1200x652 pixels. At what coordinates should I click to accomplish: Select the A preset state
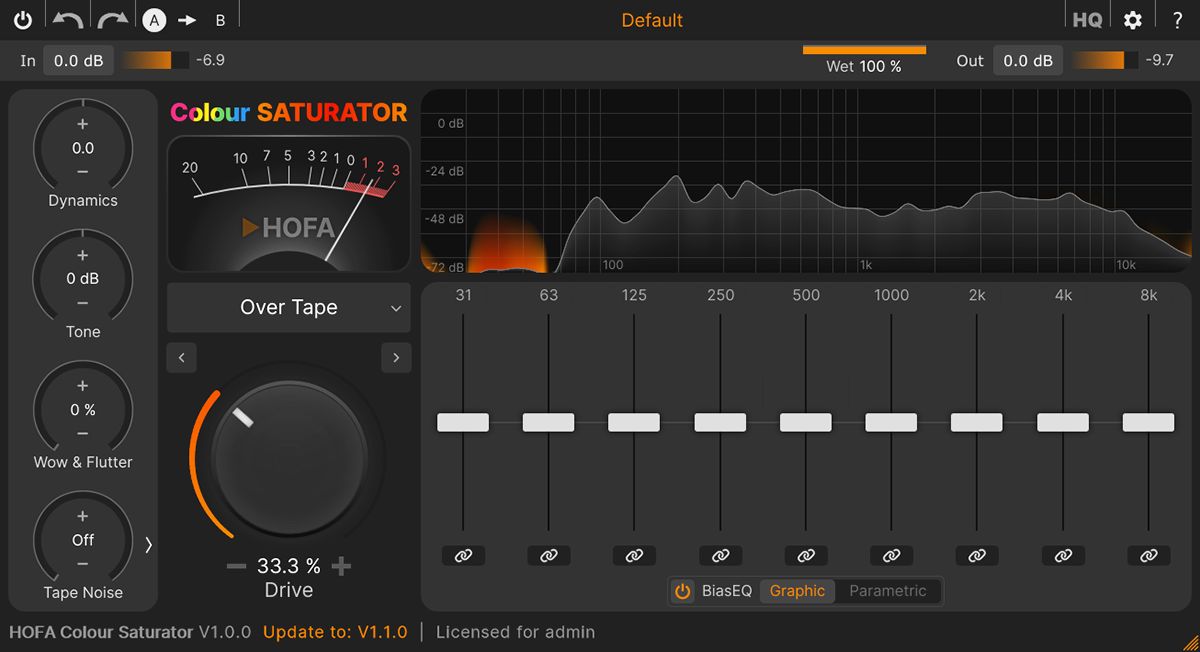click(x=154, y=20)
